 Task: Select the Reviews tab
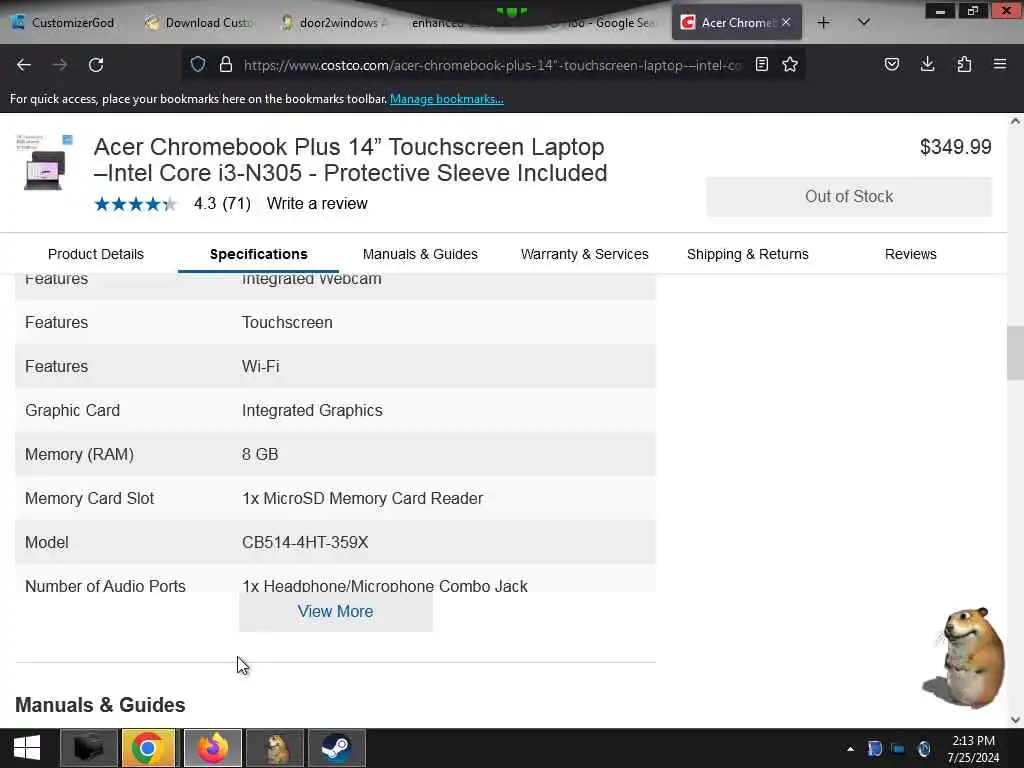click(910, 254)
